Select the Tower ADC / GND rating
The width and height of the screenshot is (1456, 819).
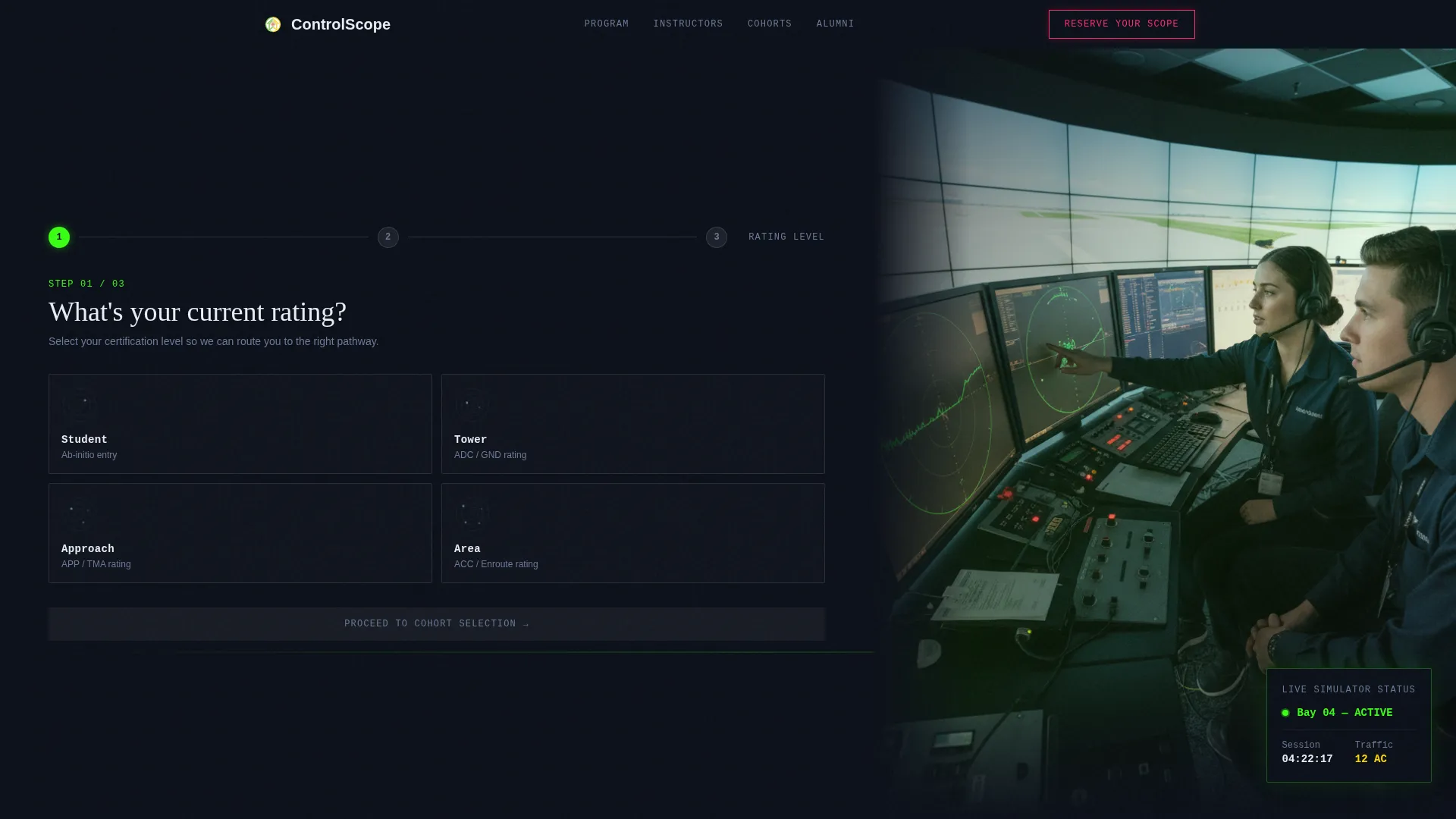pyautogui.click(x=633, y=424)
